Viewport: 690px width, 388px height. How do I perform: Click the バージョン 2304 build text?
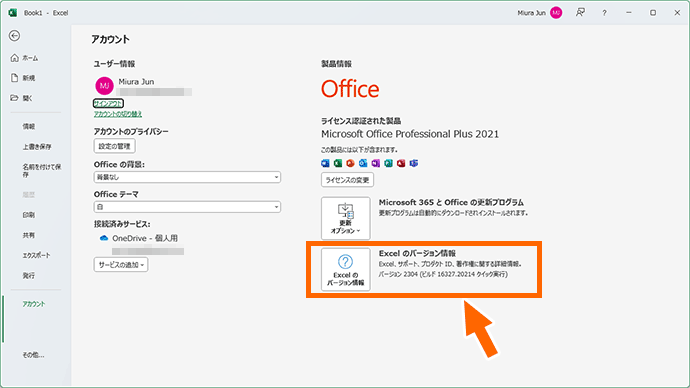pyautogui.click(x=443, y=274)
